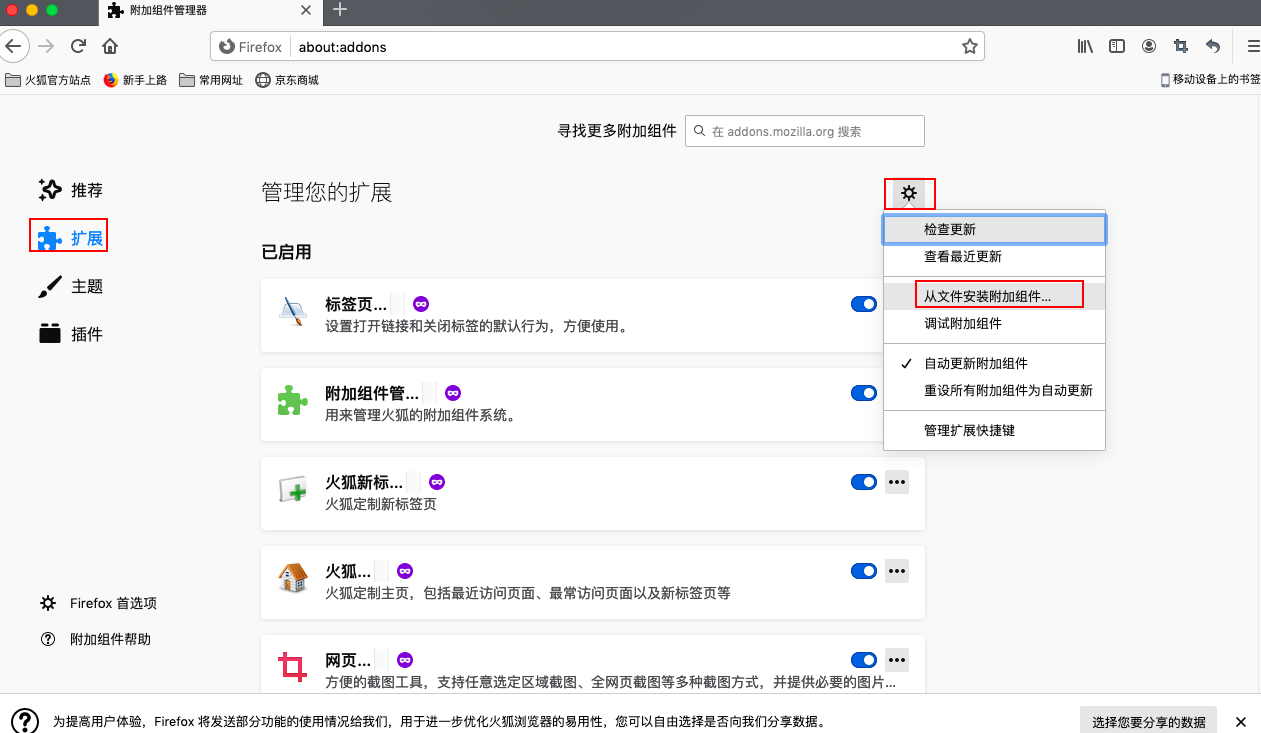
Task: Choose 查看最近更新 menu entry
Action: coord(995,256)
